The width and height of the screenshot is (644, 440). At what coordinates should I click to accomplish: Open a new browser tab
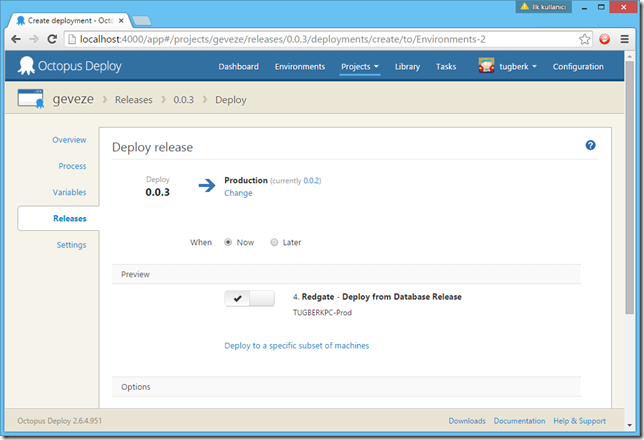(142, 21)
